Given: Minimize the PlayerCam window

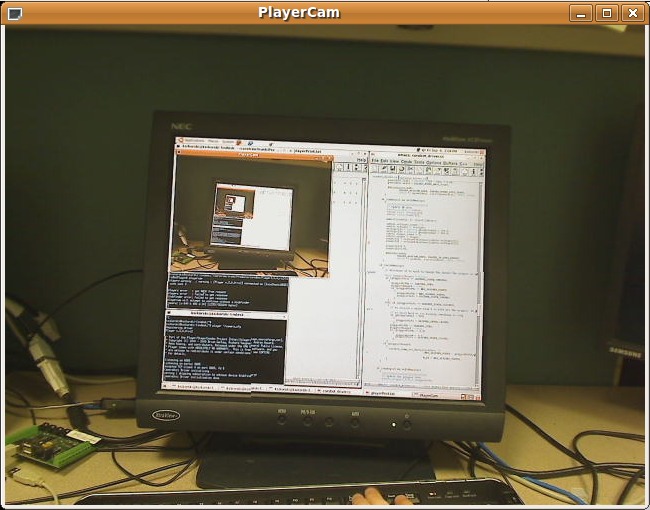Looking at the screenshot, I should click(x=581, y=13).
